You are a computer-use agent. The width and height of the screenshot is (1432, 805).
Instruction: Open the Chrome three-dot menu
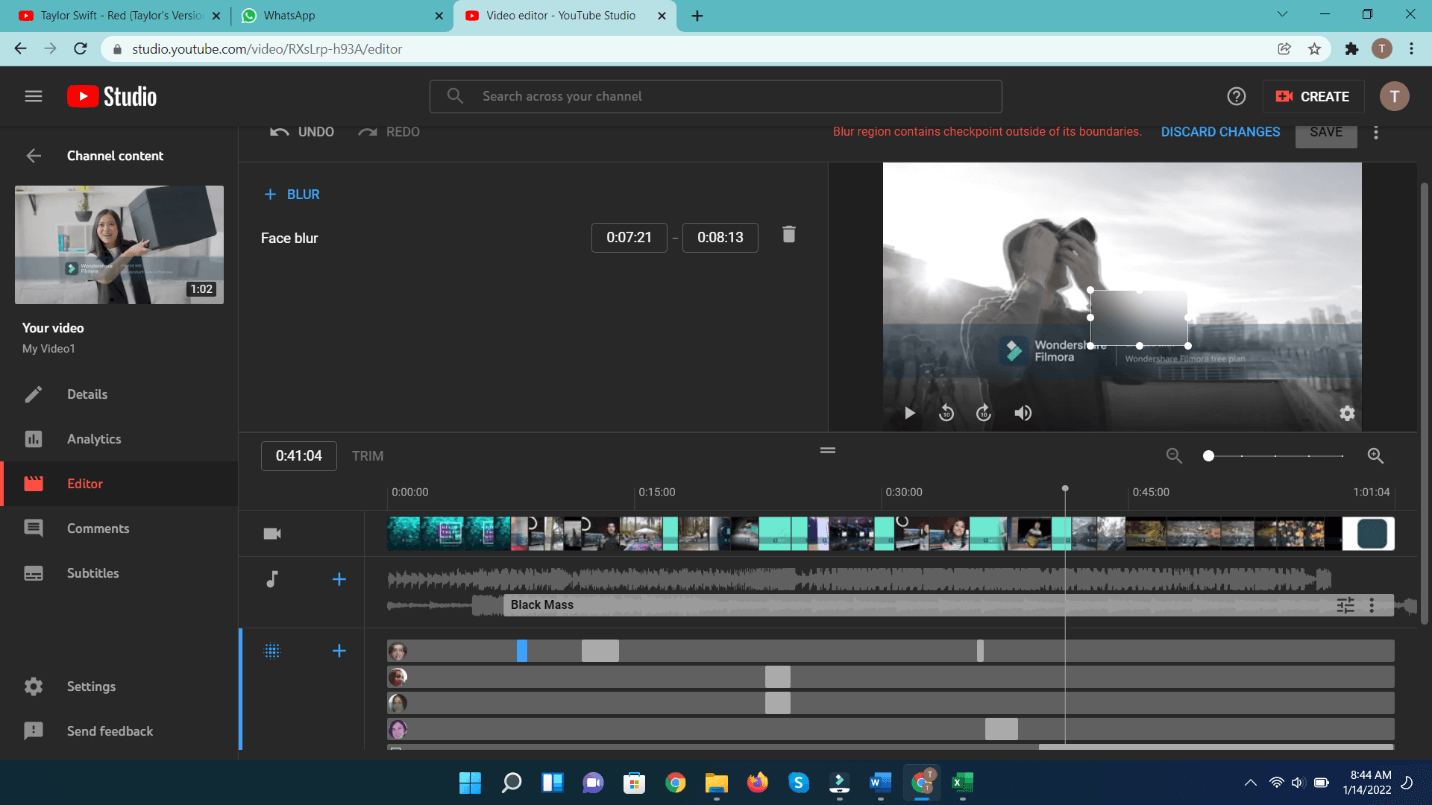[1412, 48]
